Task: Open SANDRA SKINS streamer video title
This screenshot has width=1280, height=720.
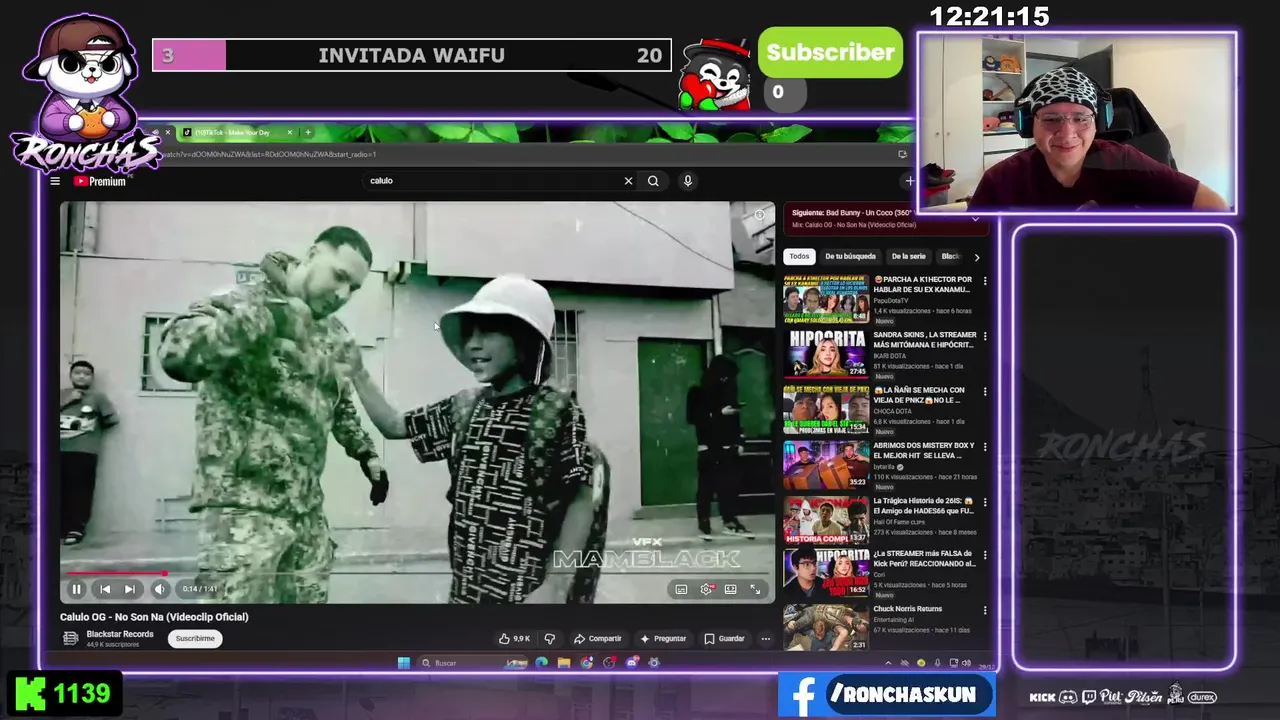Action: 923,340
